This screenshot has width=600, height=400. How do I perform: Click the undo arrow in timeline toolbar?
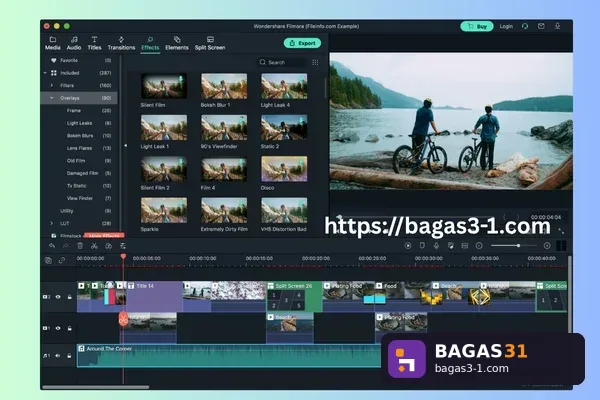52,246
